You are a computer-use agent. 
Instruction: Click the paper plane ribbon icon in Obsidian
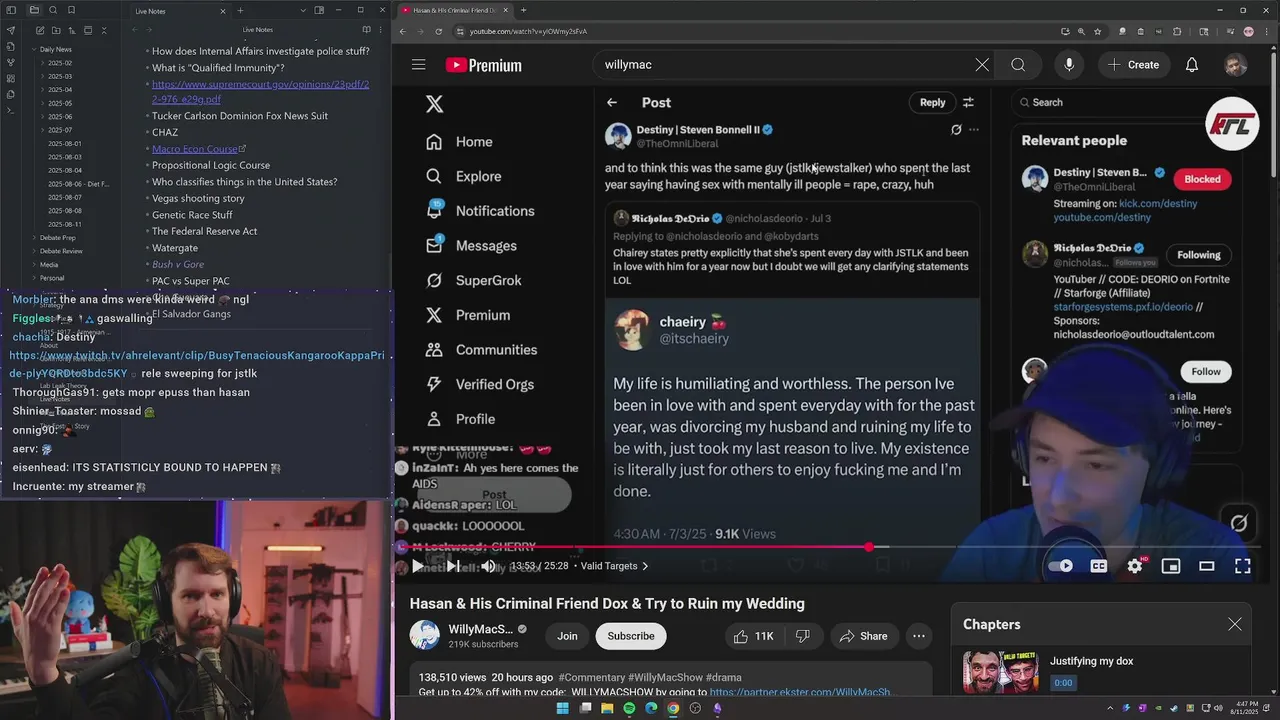pyautogui.click(x=11, y=30)
